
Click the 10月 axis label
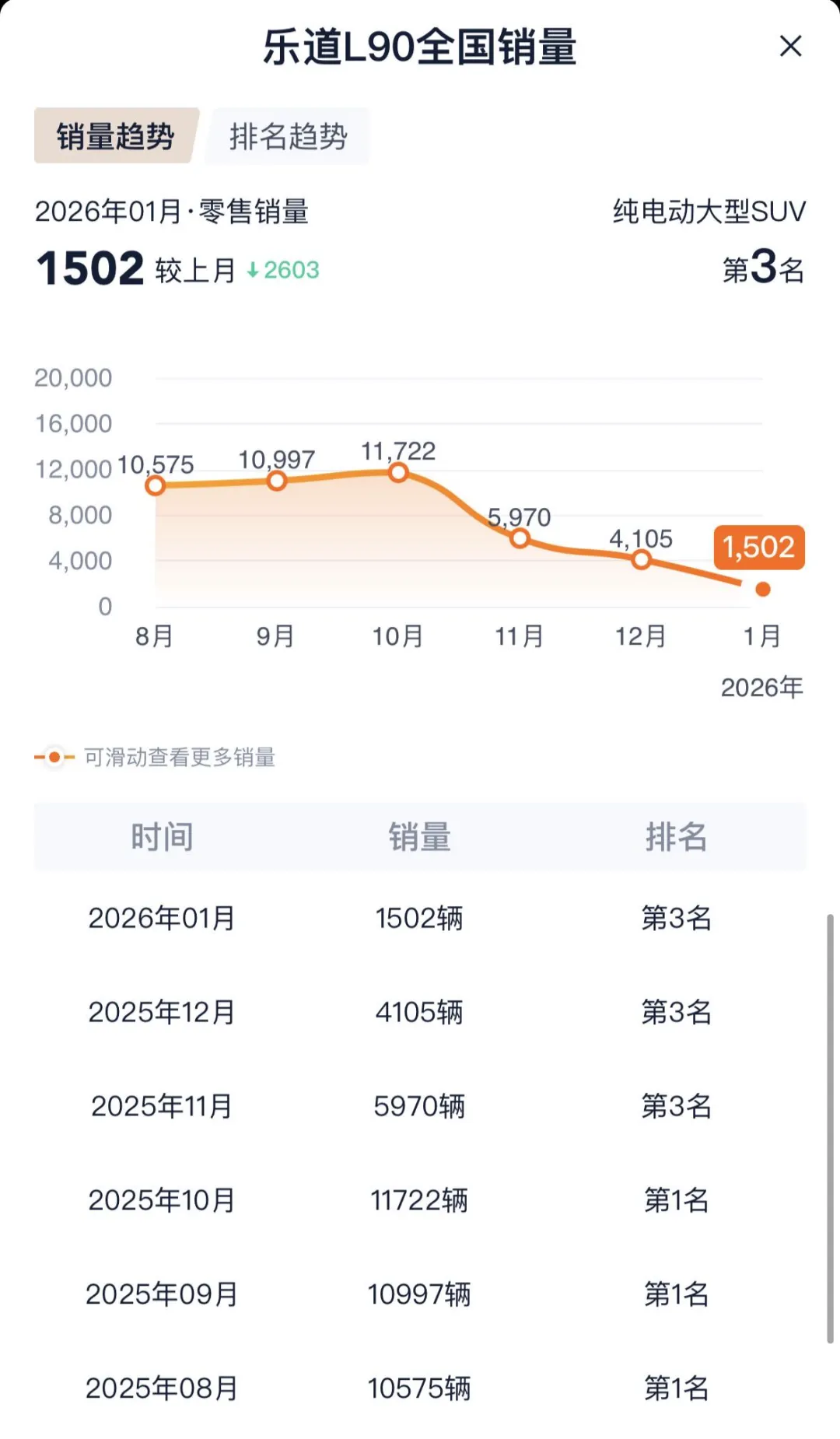click(x=397, y=636)
